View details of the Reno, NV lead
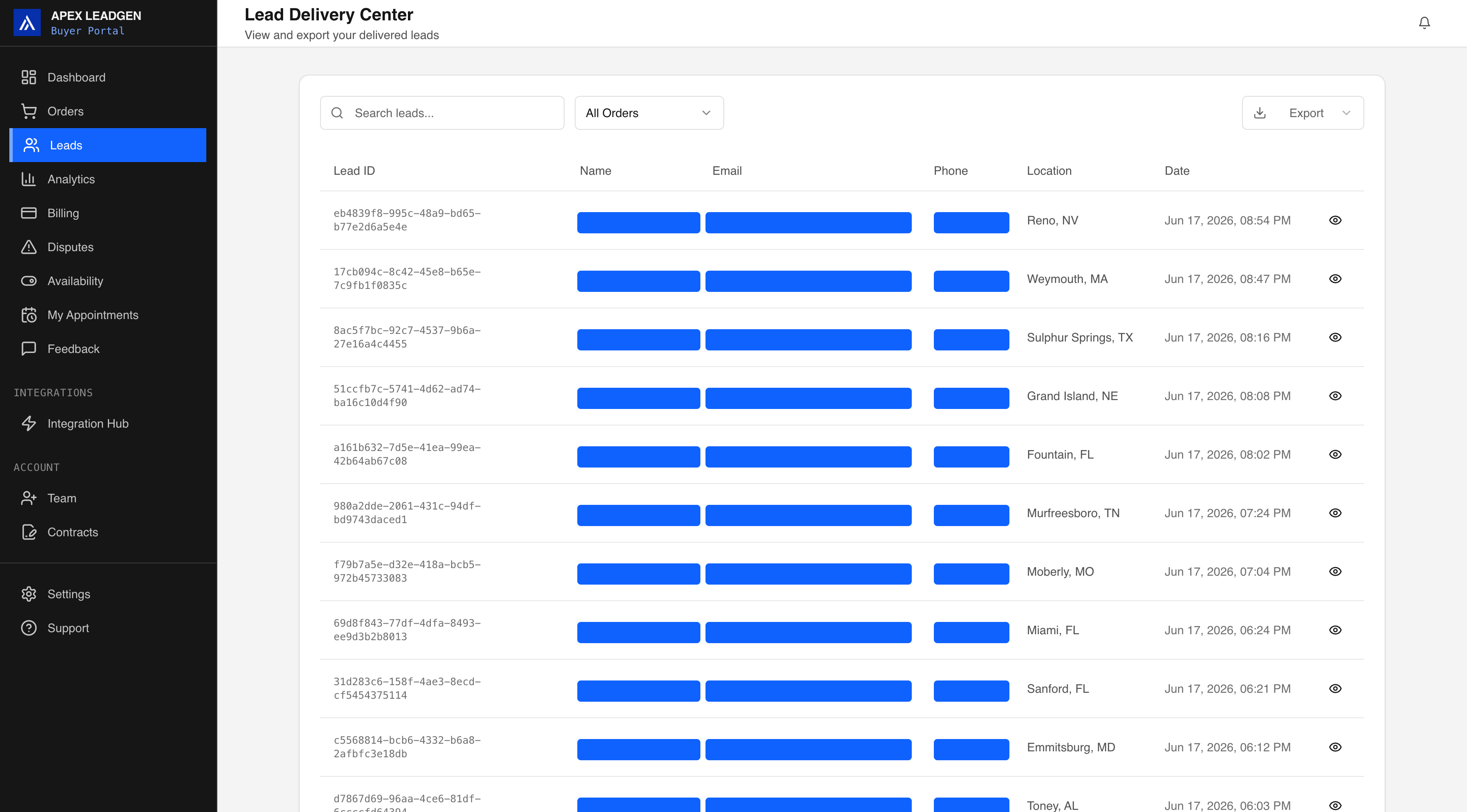1467x812 pixels. coord(1335,220)
